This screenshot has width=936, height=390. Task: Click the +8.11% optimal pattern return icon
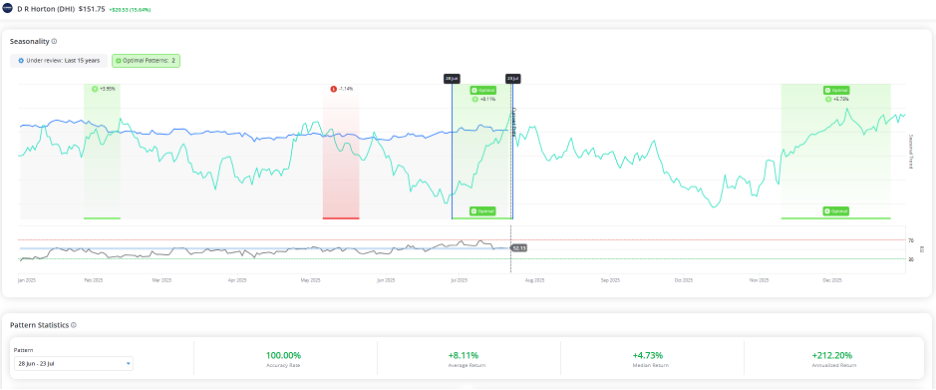(475, 99)
